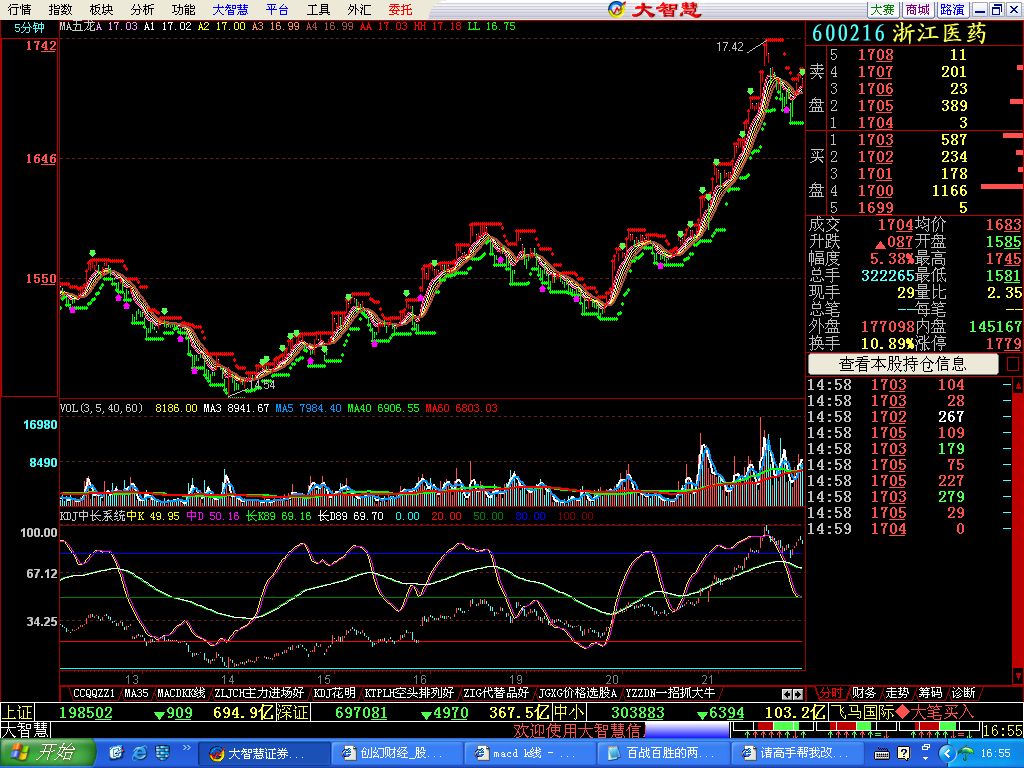Click the VOL(3,5,40,60) indicator label
1024x768 pixels.
coord(101,408)
